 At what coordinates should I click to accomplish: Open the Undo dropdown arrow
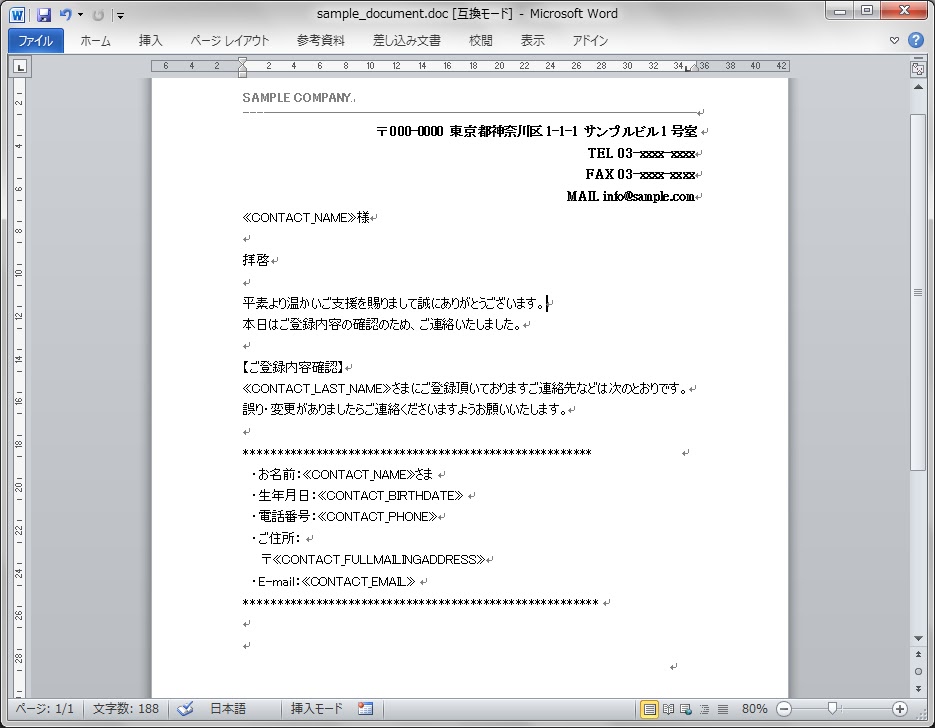click(x=80, y=13)
